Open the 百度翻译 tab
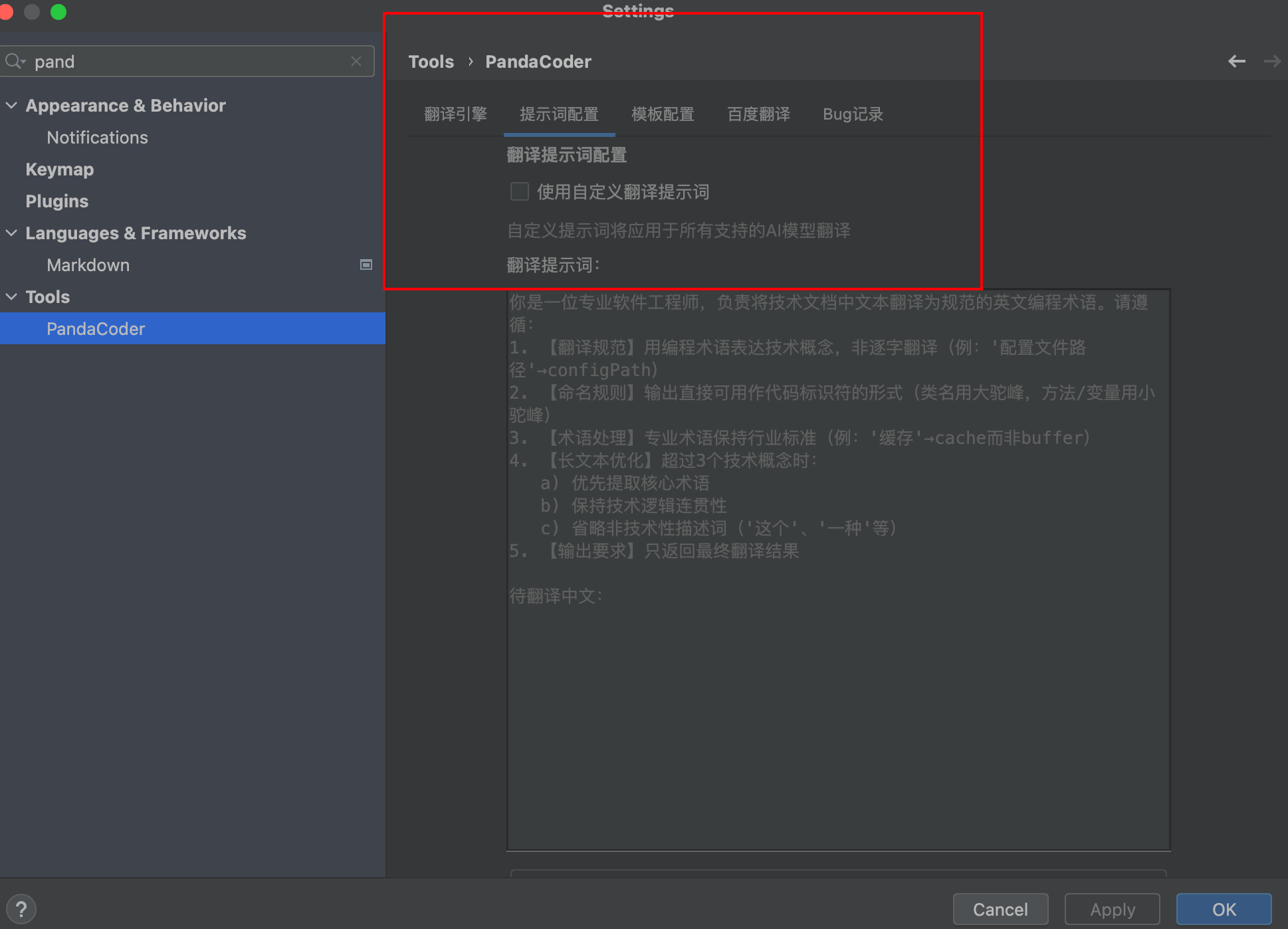Image resolution: width=1288 pixels, height=929 pixels. pos(758,114)
